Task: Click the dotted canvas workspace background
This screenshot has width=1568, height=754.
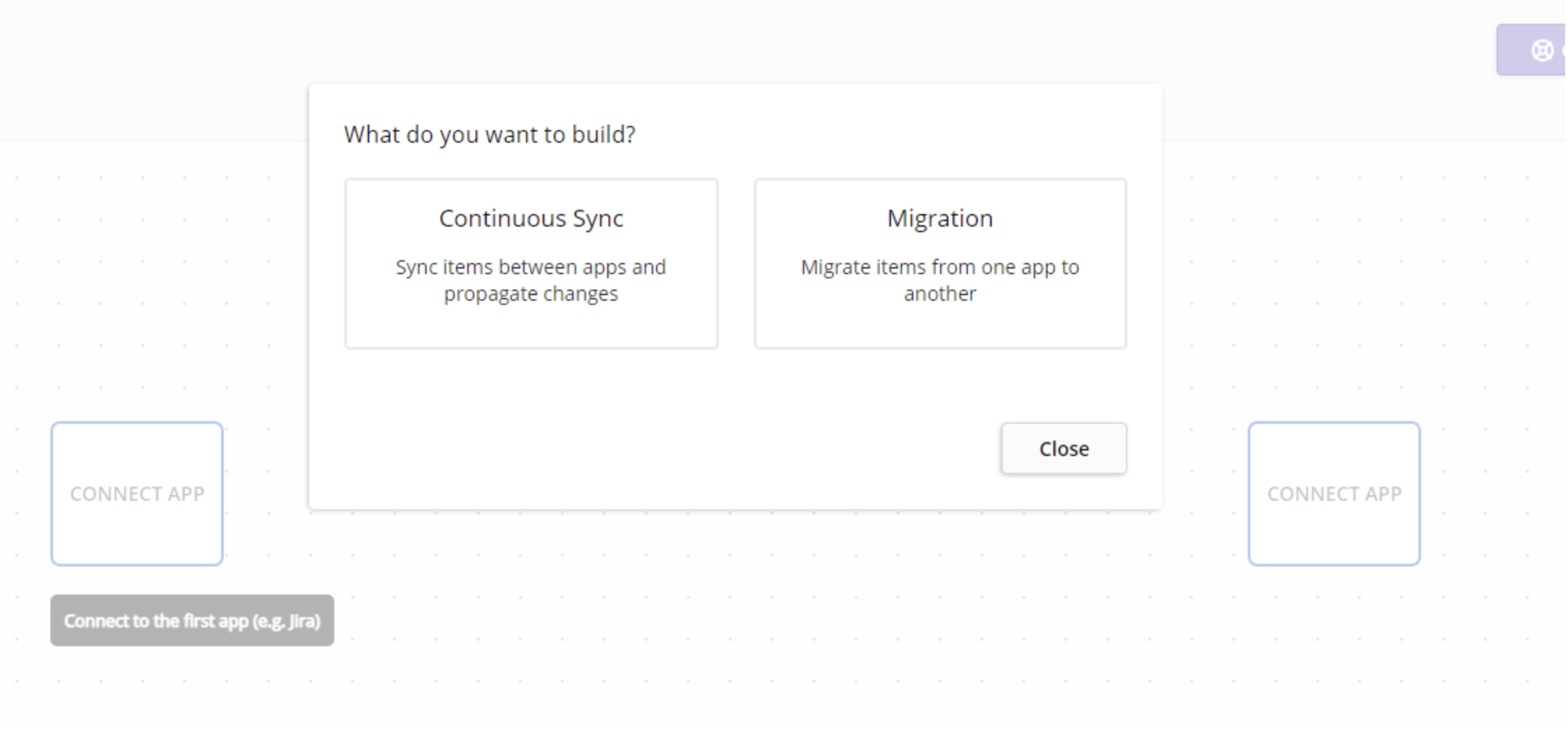Action: (699, 685)
